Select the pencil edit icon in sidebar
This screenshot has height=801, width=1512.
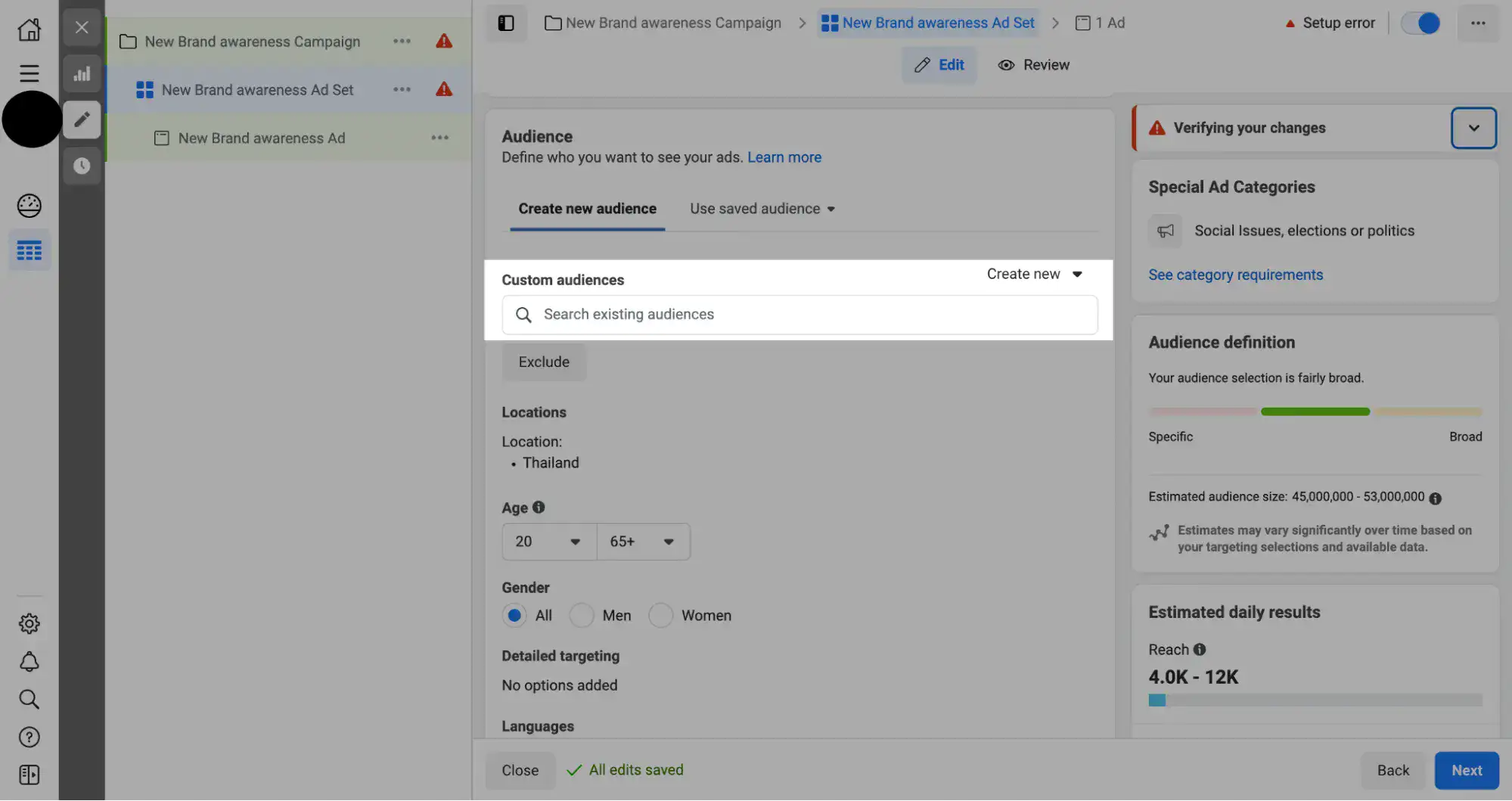pyautogui.click(x=82, y=120)
